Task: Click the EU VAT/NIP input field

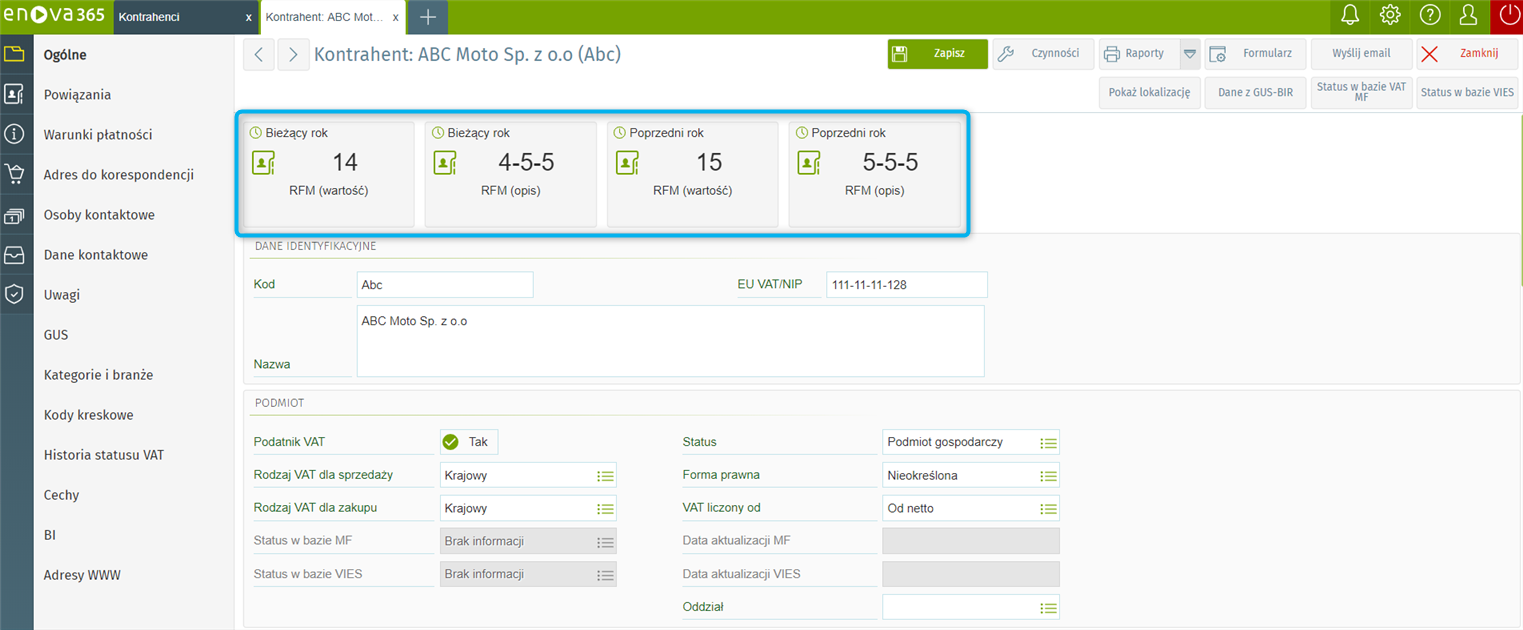Action: pos(906,285)
